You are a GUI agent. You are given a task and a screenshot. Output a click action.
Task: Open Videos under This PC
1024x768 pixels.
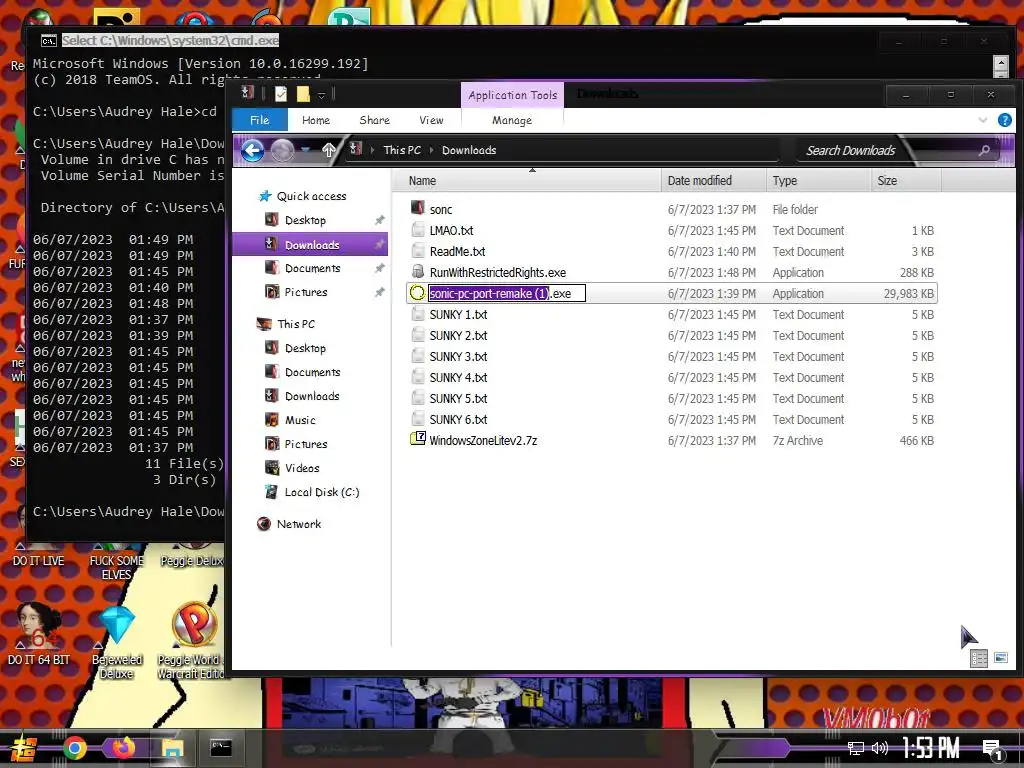click(x=302, y=468)
